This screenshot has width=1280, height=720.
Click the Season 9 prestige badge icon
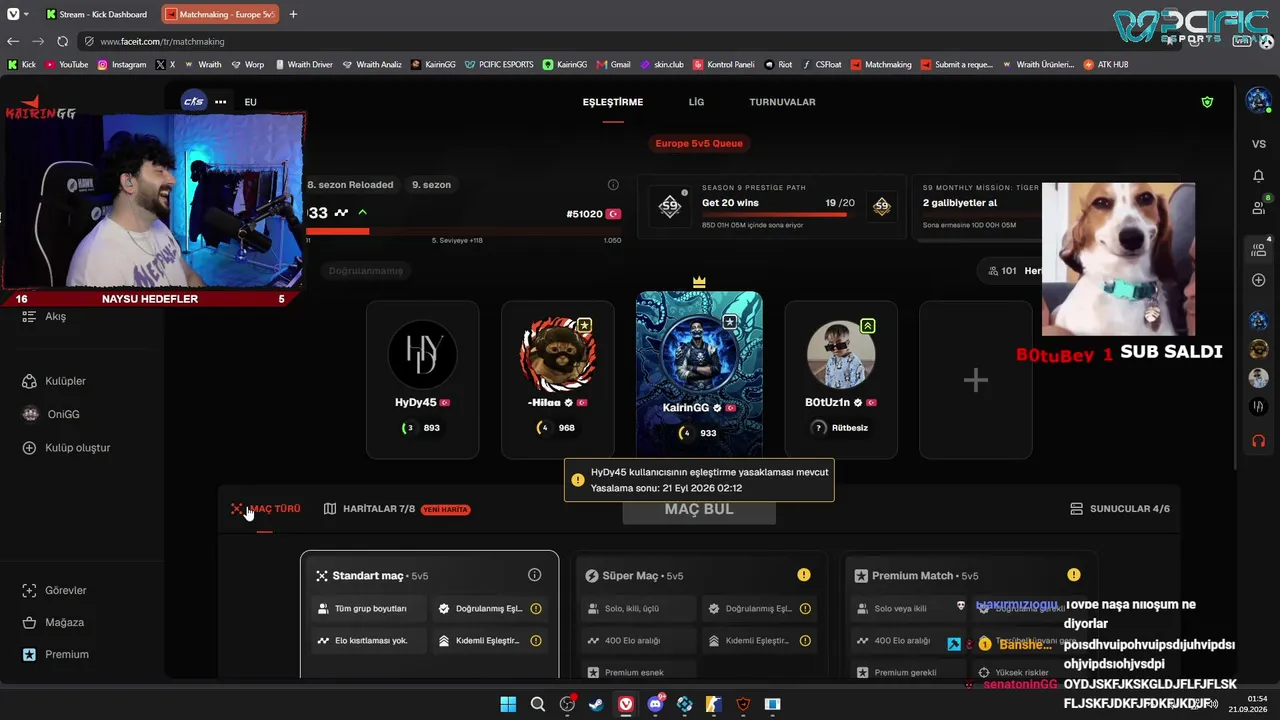(670, 207)
